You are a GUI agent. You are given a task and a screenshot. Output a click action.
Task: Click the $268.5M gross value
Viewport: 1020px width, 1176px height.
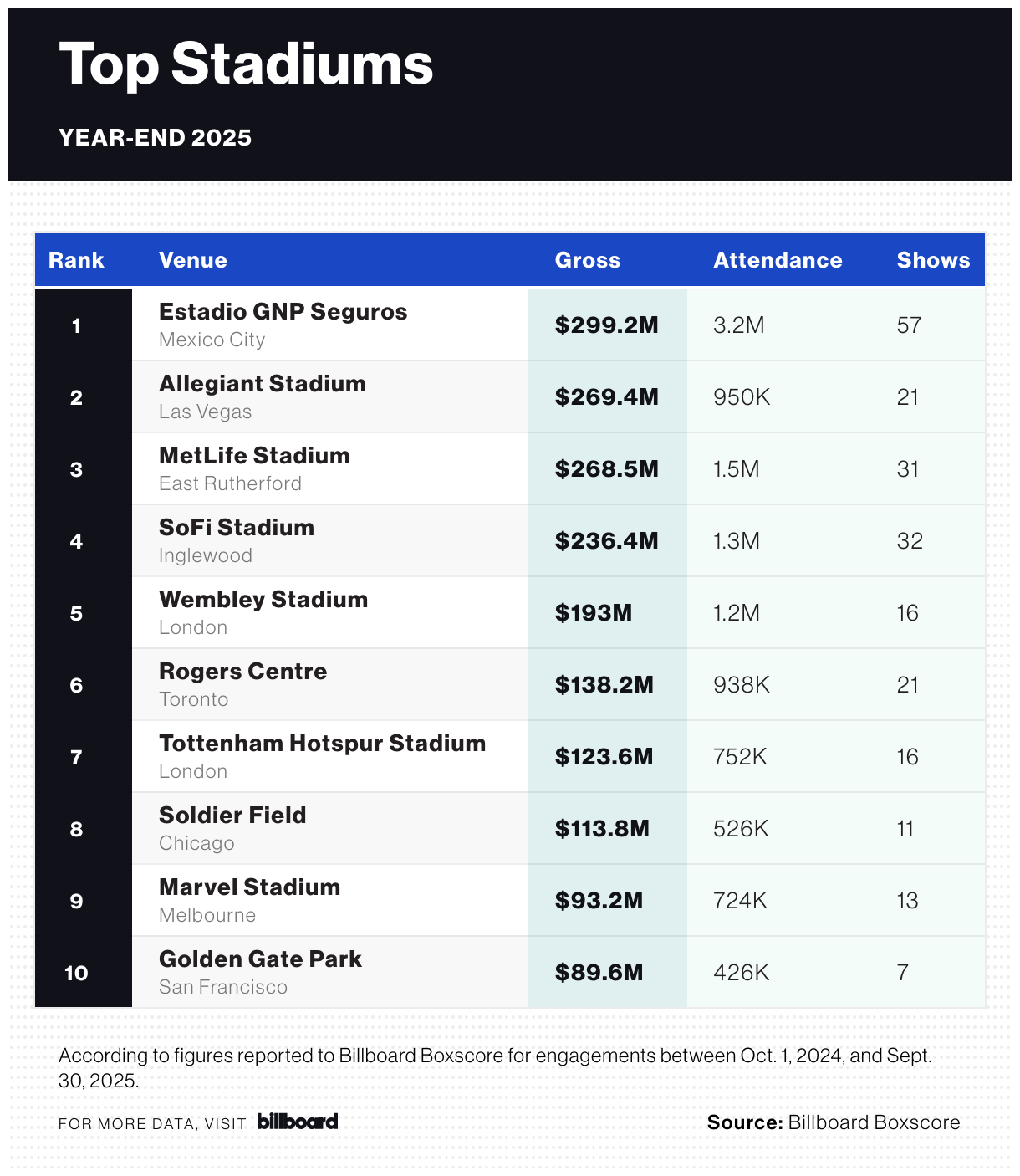pyautogui.click(x=606, y=469)
